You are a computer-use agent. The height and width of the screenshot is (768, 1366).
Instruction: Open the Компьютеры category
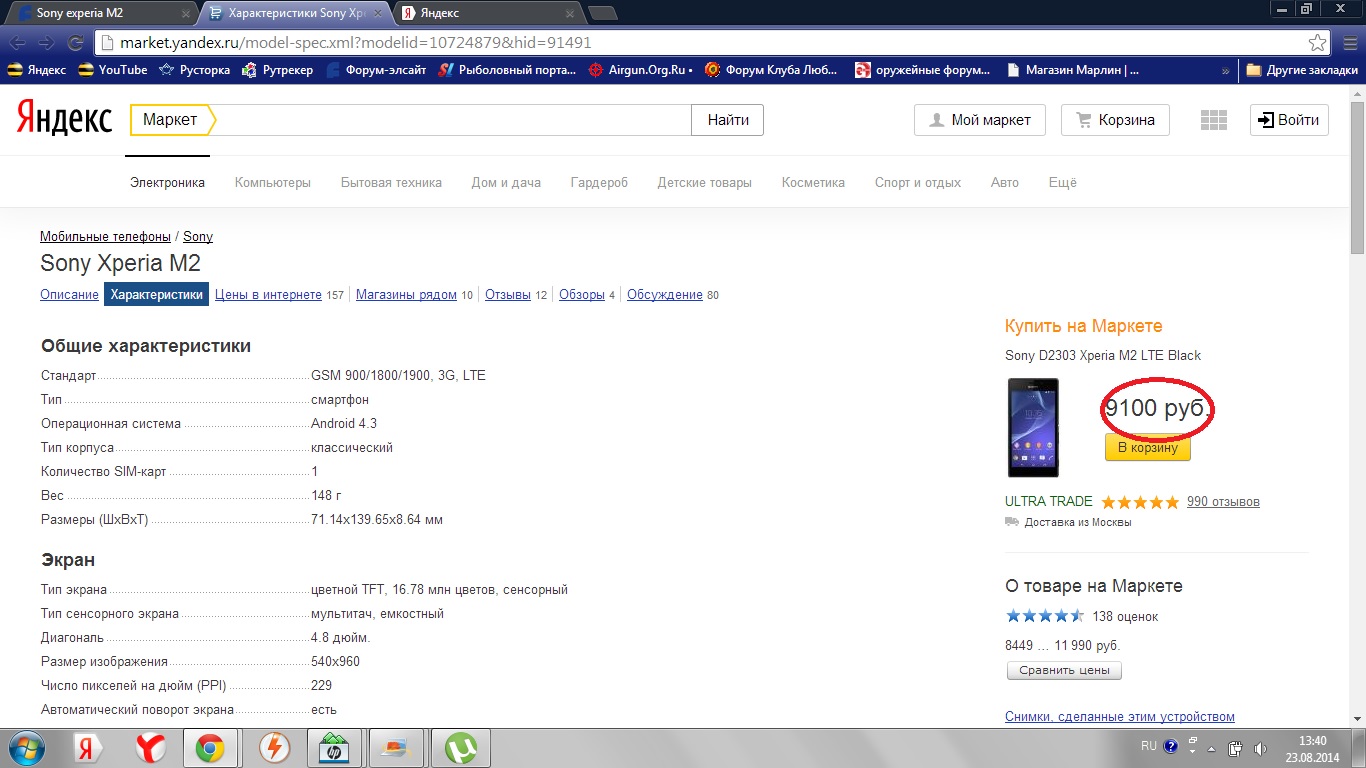tap(273, 183)
